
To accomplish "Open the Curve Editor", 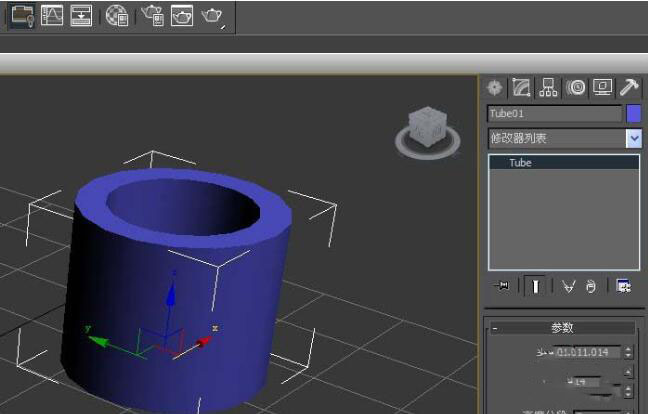I will [x=51, y=15].
